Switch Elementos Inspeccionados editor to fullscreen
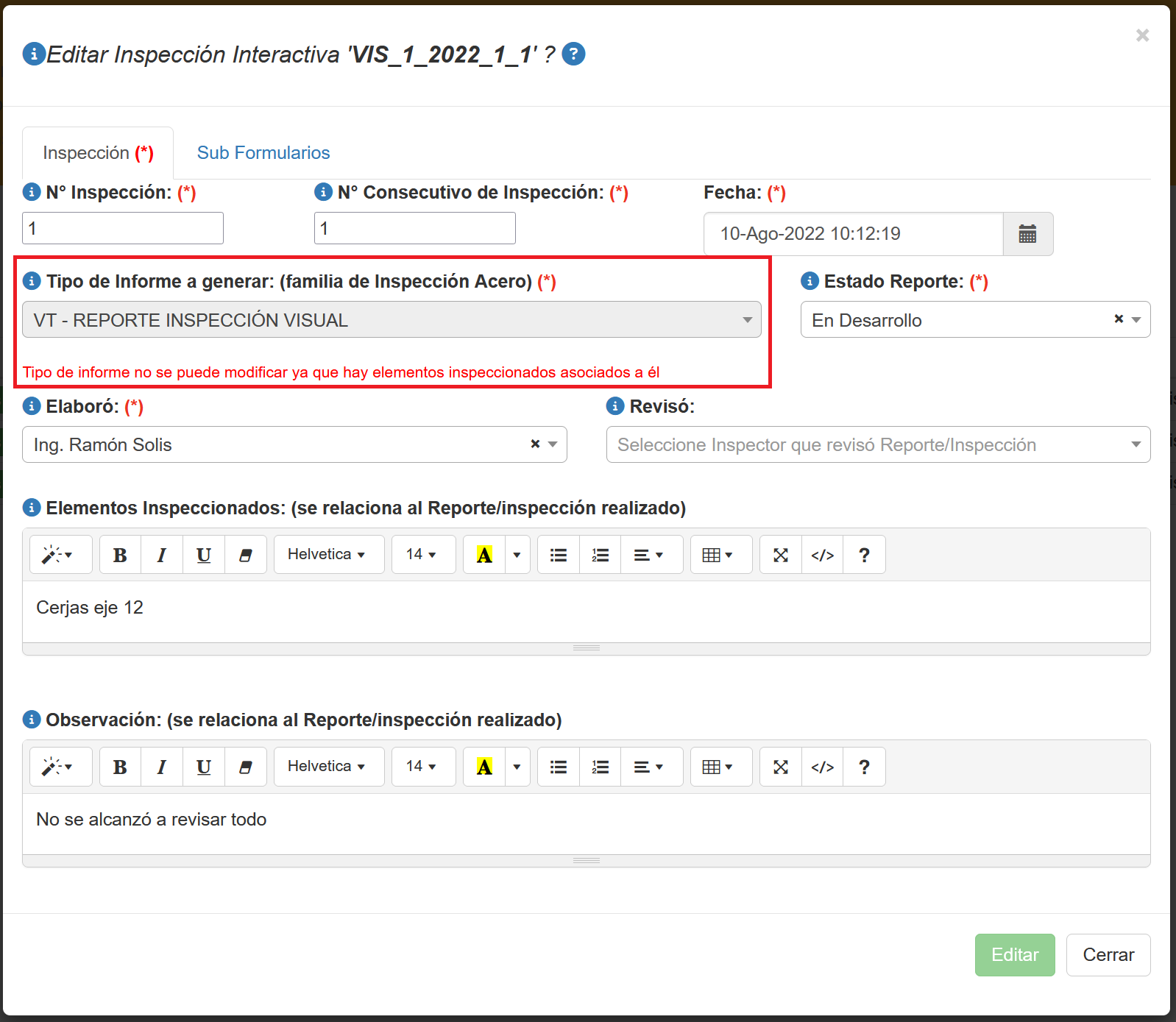This screenshot has width=1176, height=1022. 781,555
